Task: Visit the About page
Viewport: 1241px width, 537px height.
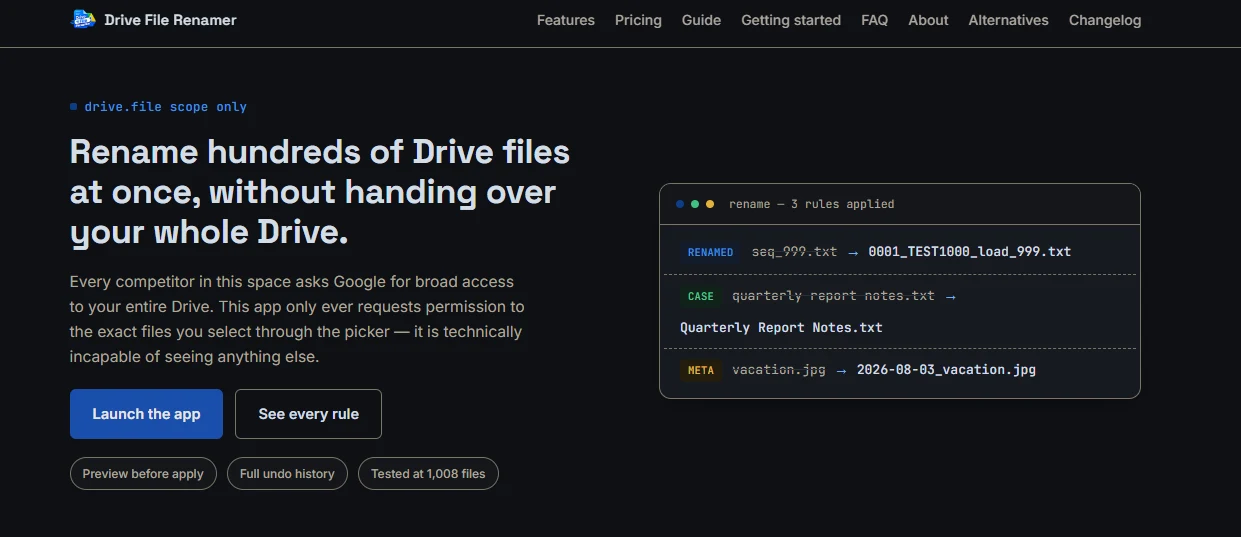Action: 928,20
